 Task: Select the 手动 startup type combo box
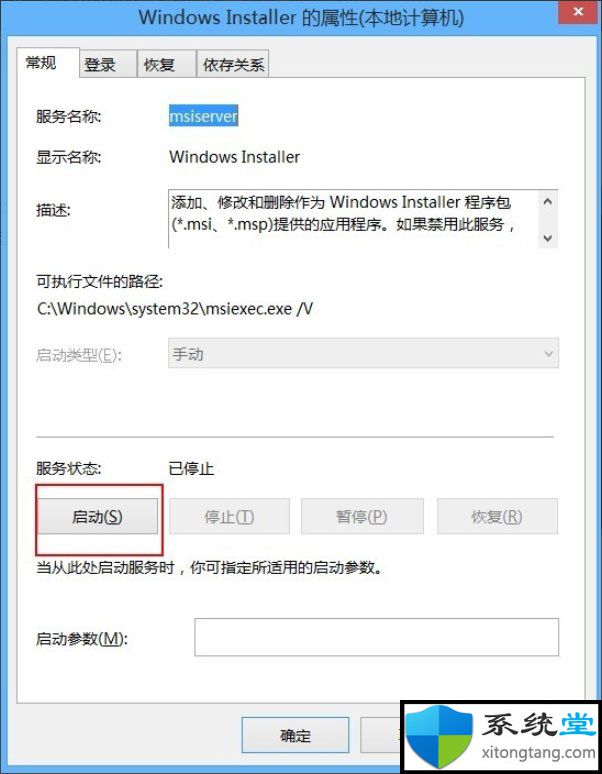point(363,353)
